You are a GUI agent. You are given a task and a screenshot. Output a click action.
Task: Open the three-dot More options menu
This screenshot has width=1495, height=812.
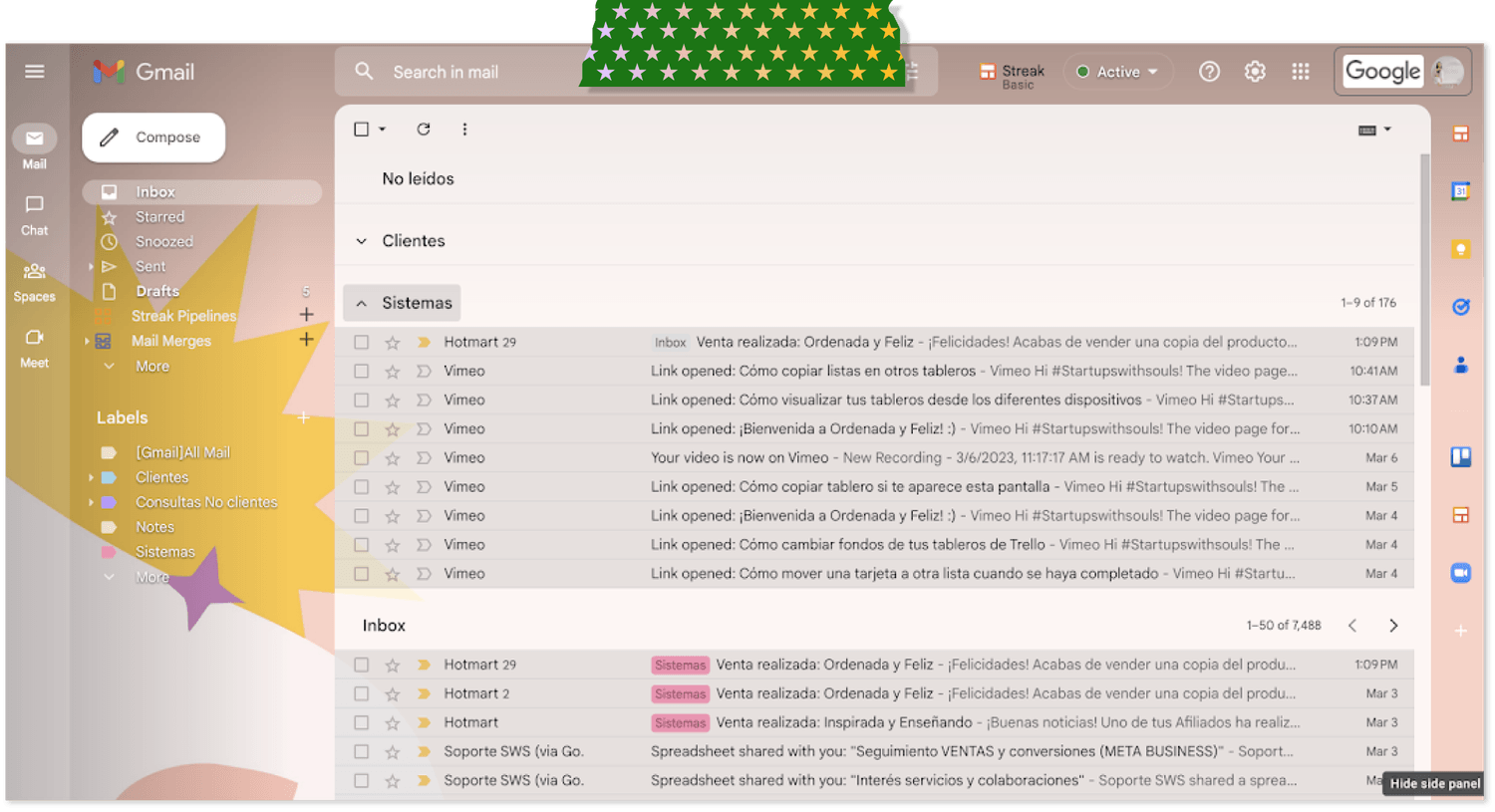point(464,130)
